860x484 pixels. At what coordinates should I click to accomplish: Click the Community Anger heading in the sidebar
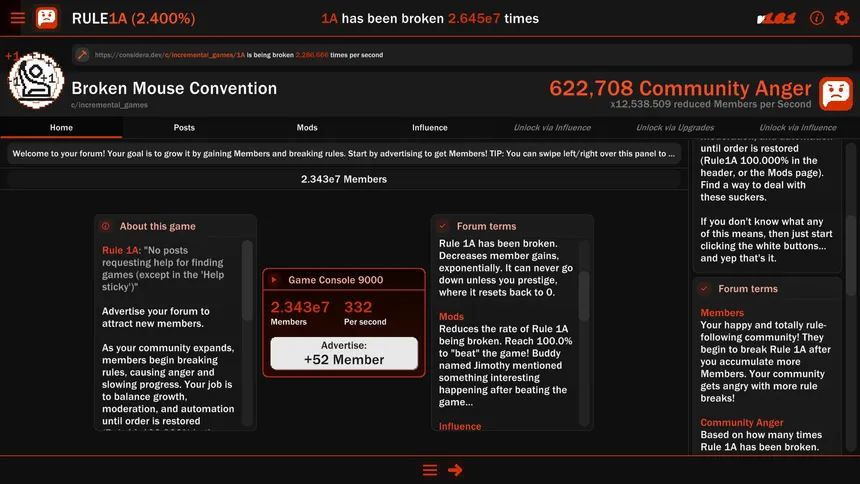point(742,423)
